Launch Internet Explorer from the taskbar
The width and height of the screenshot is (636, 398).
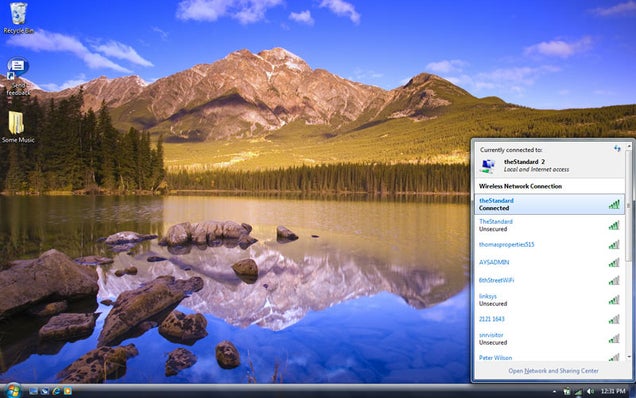56,391
